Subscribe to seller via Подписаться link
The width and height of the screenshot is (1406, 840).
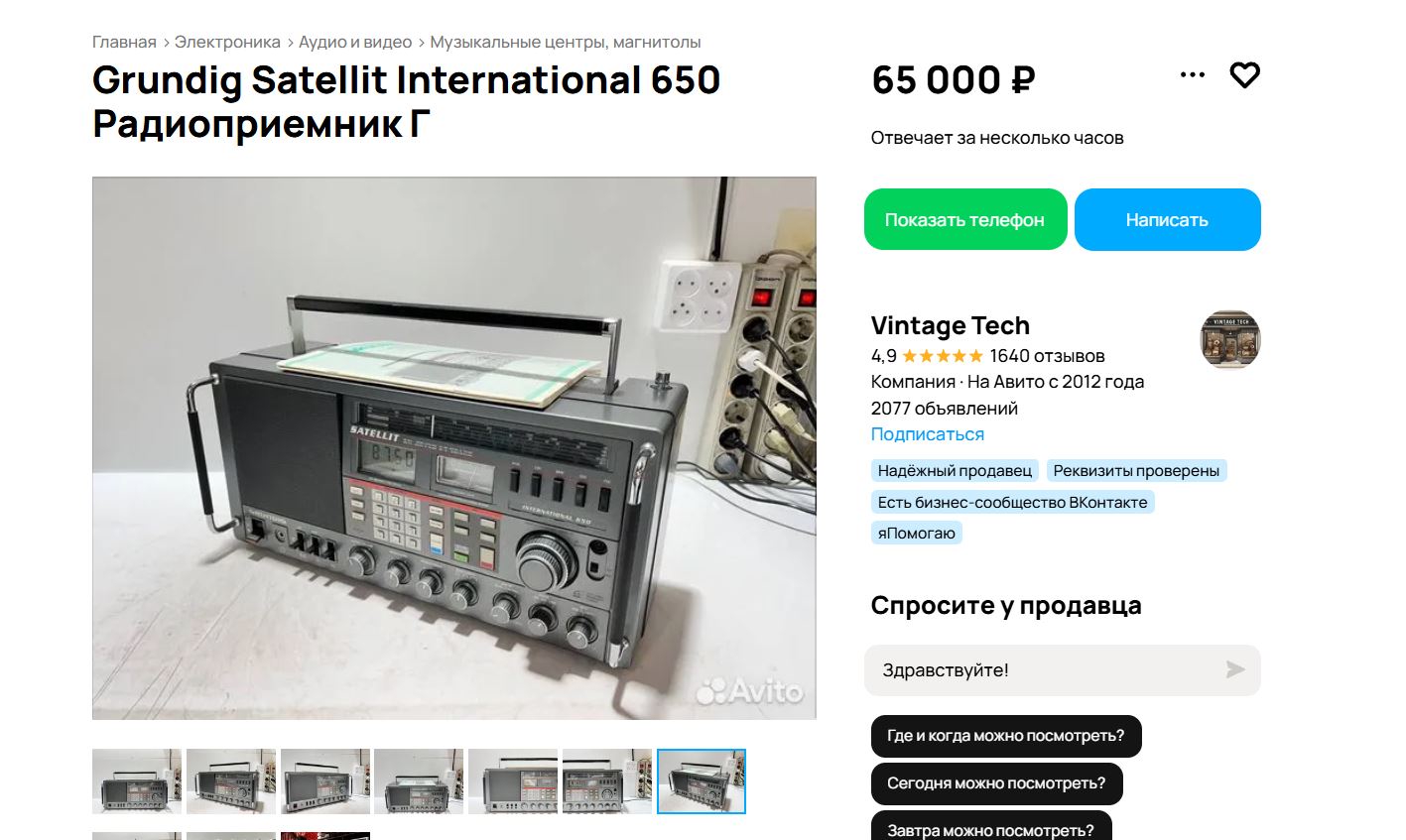928,434
